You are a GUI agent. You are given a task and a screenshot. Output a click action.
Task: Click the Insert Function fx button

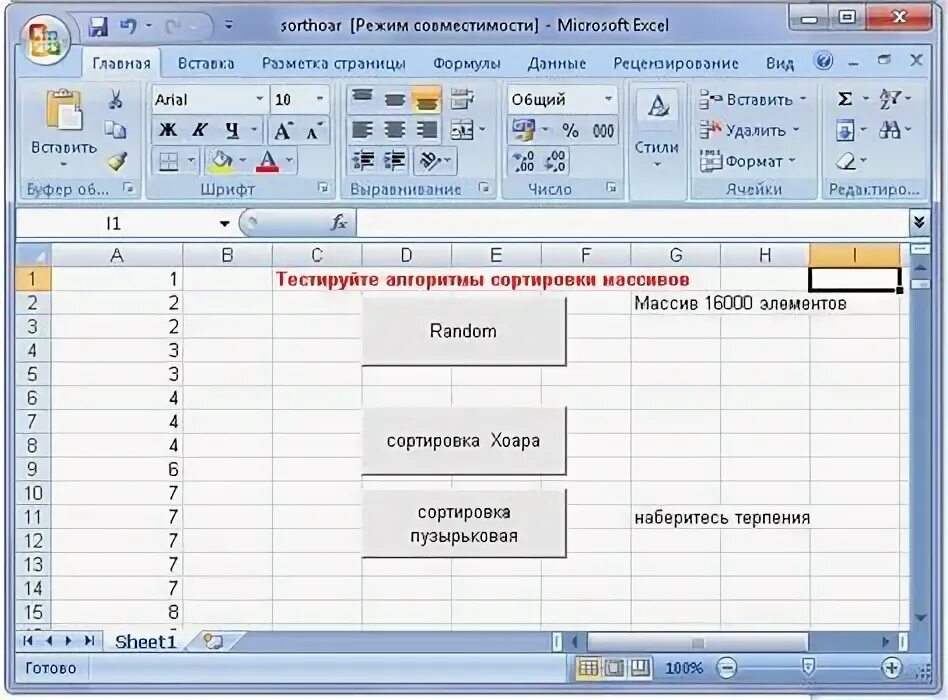tap(339, 223)
